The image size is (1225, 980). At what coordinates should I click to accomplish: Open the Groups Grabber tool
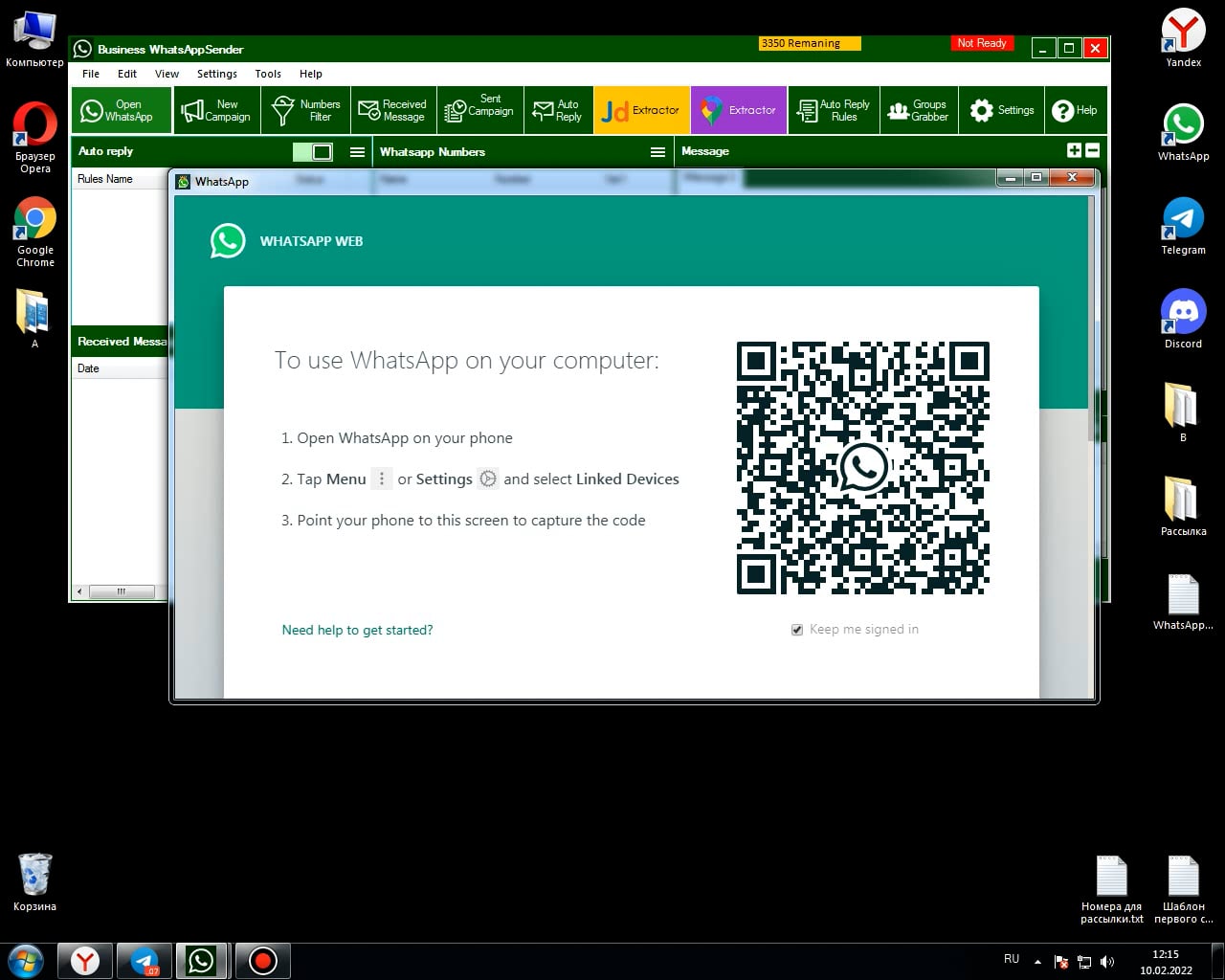tap(918, 110)
